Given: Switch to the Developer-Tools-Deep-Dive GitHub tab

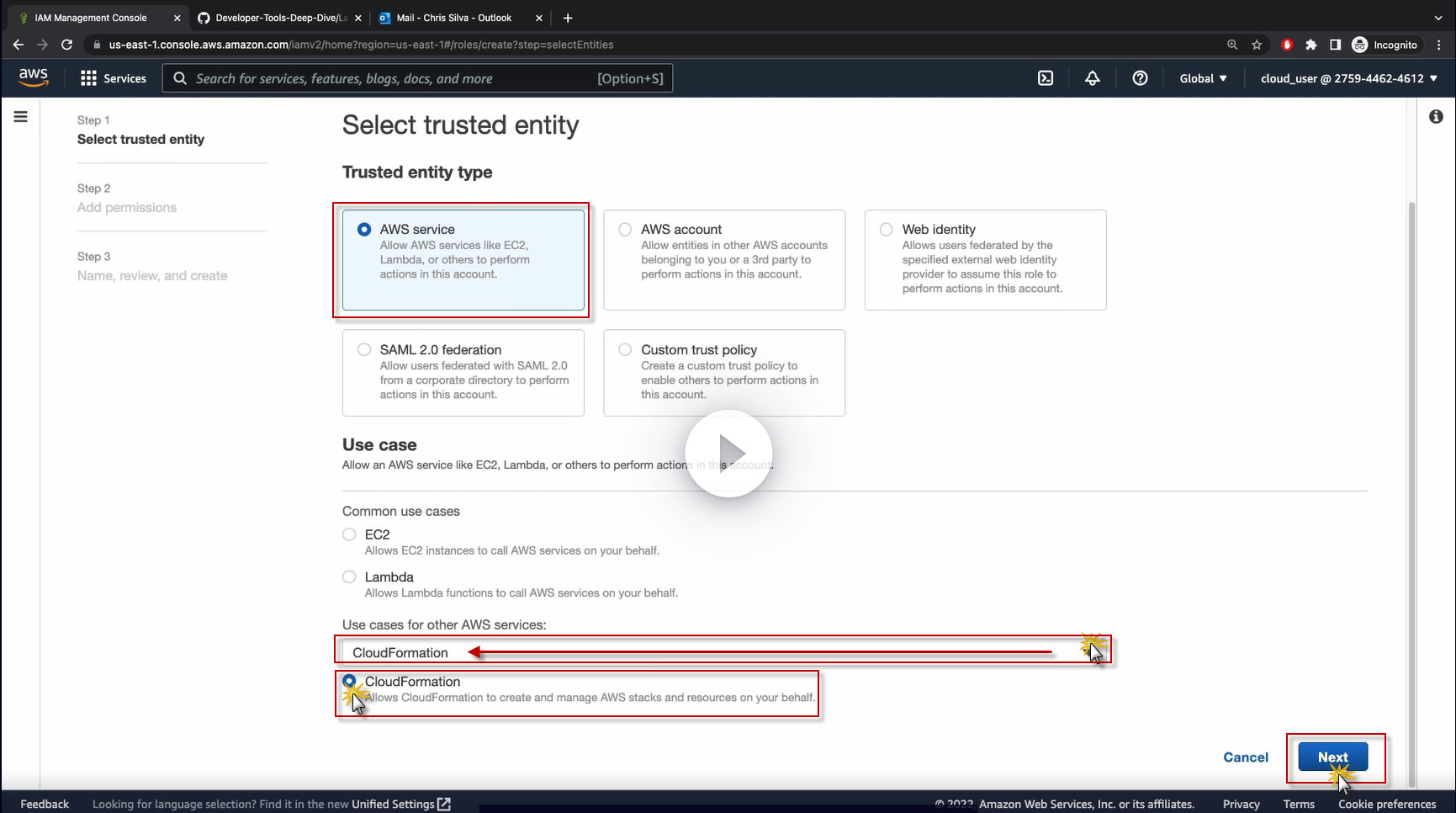Looking at the screenshot, I should tap(281, 18).
